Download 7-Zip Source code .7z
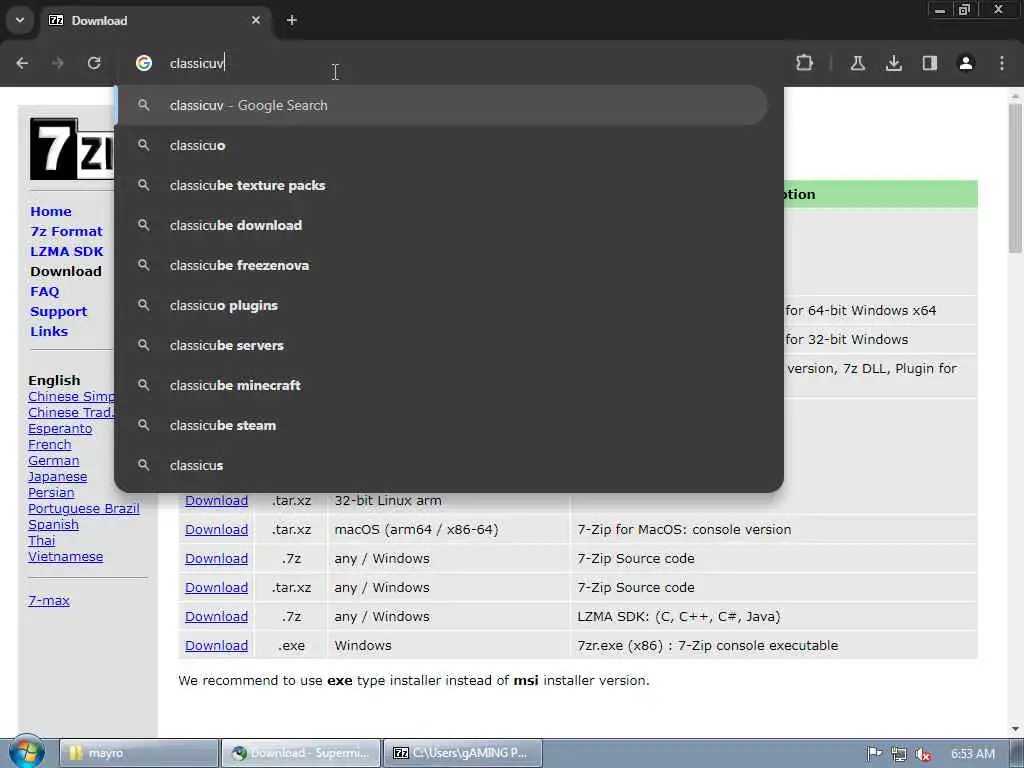 point(216,558)
